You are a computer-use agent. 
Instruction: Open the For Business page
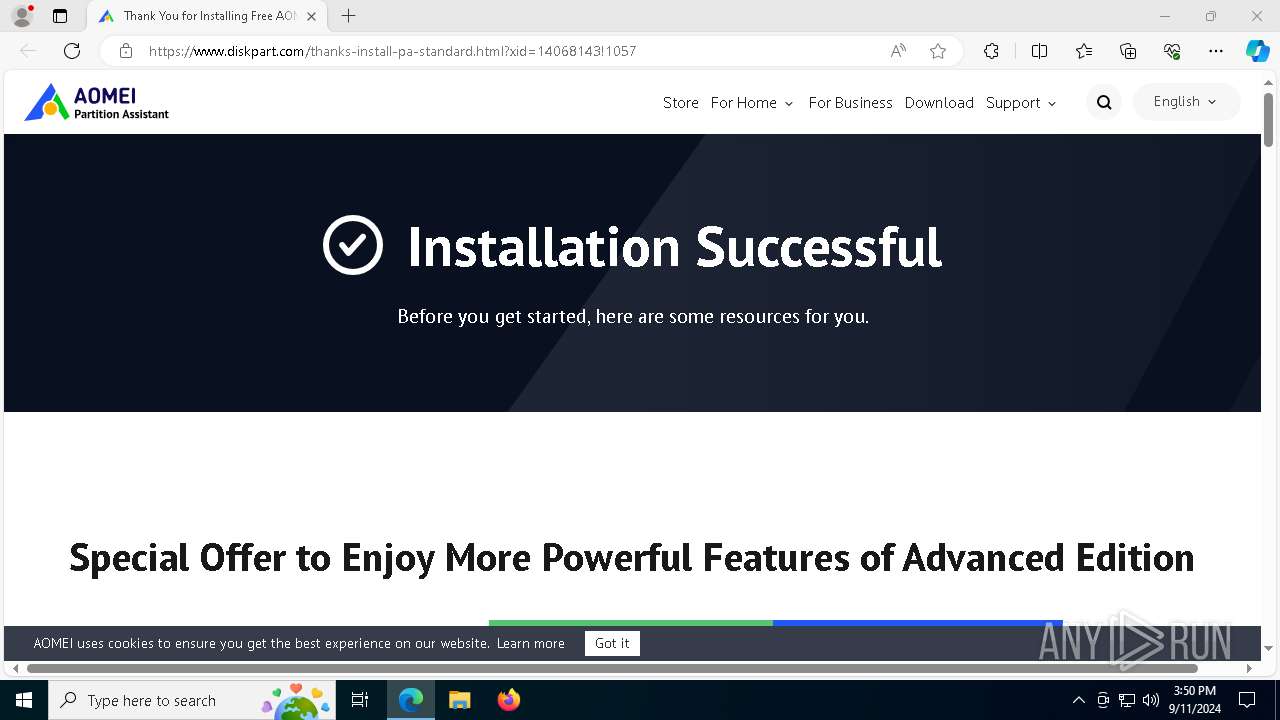[x=850, y=103]
